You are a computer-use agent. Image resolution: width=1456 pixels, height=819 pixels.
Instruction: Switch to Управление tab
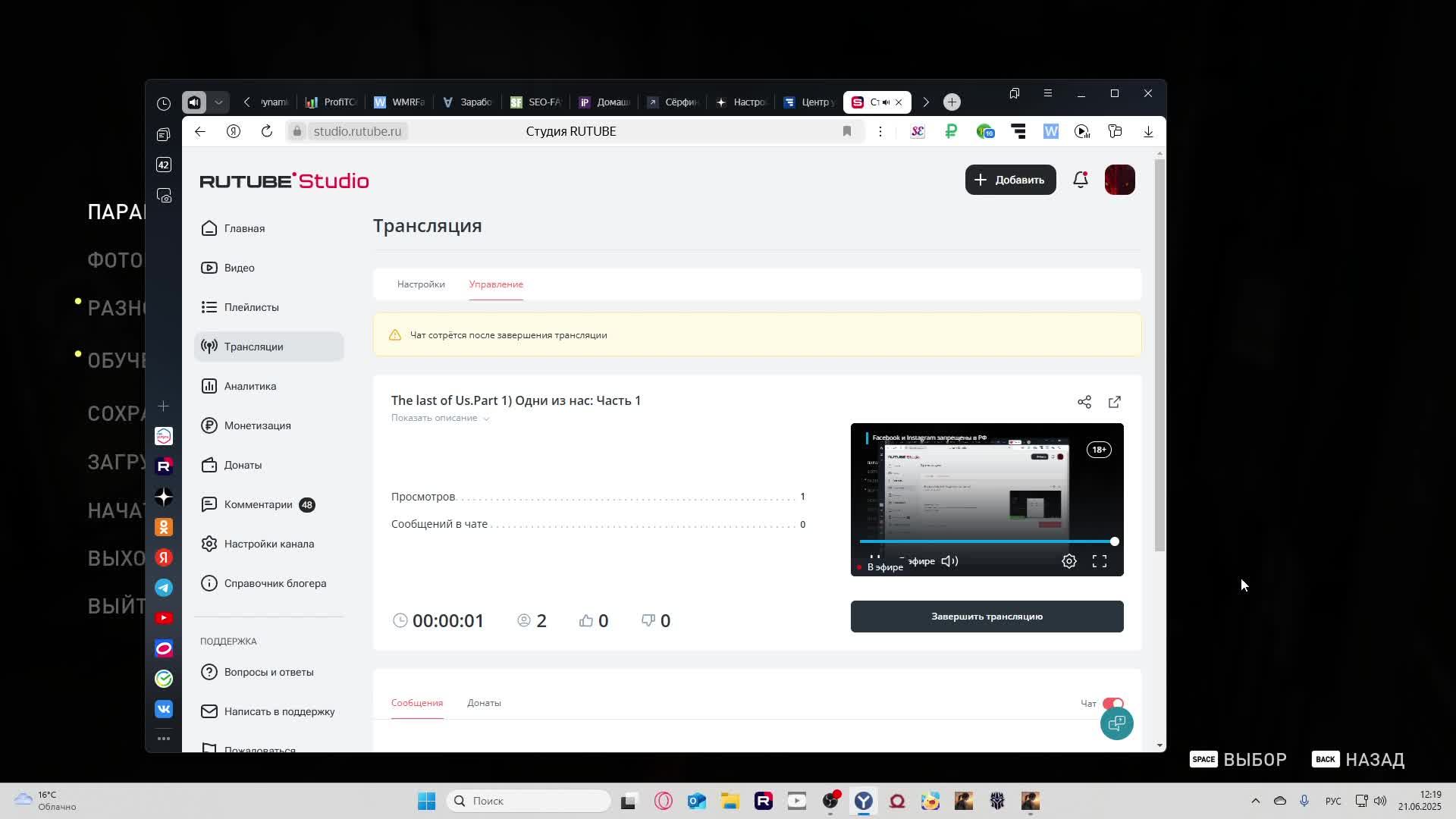pos(496,284)
